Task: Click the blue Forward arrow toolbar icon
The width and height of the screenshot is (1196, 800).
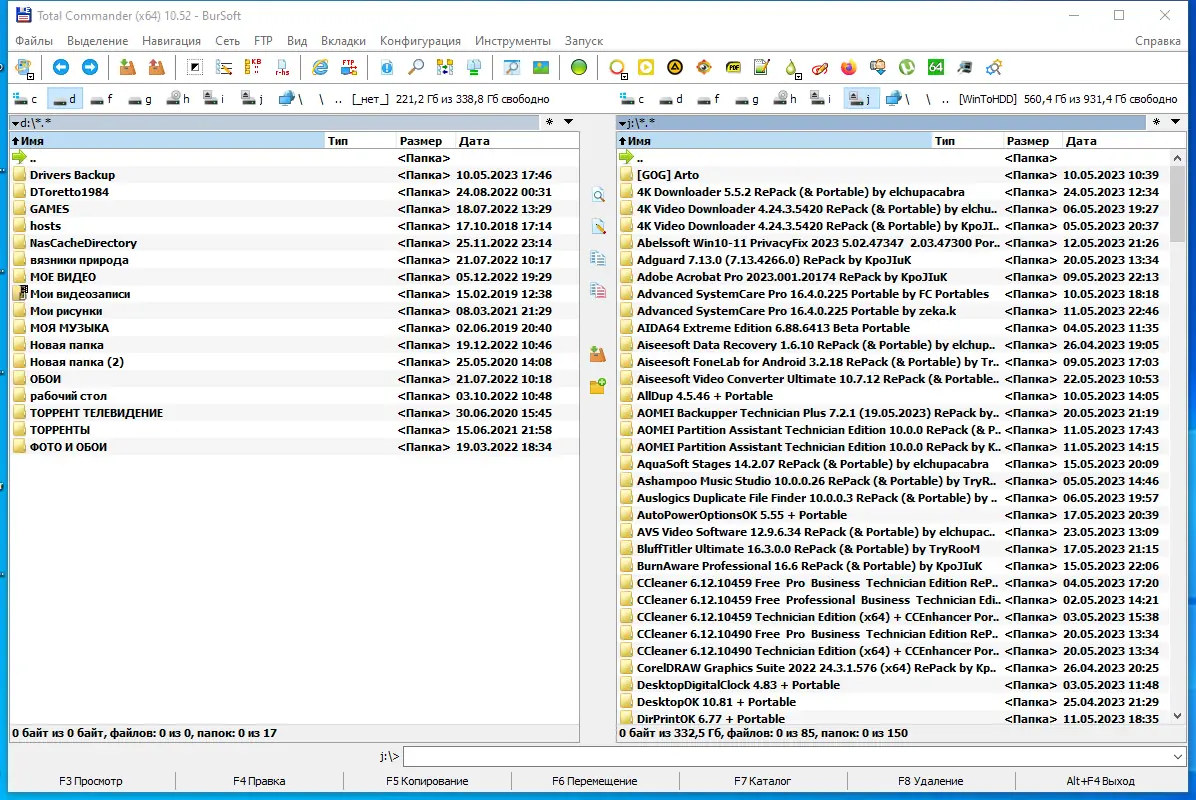Action: click(x=90, y=67)
